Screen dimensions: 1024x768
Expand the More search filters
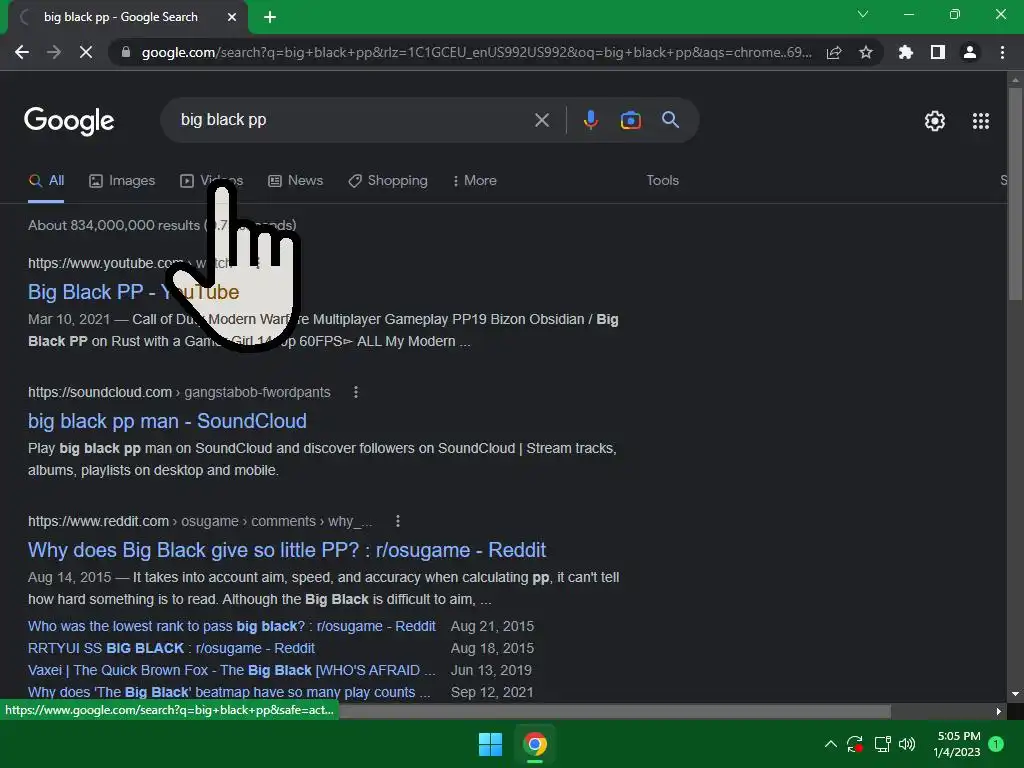click(475, 181)
